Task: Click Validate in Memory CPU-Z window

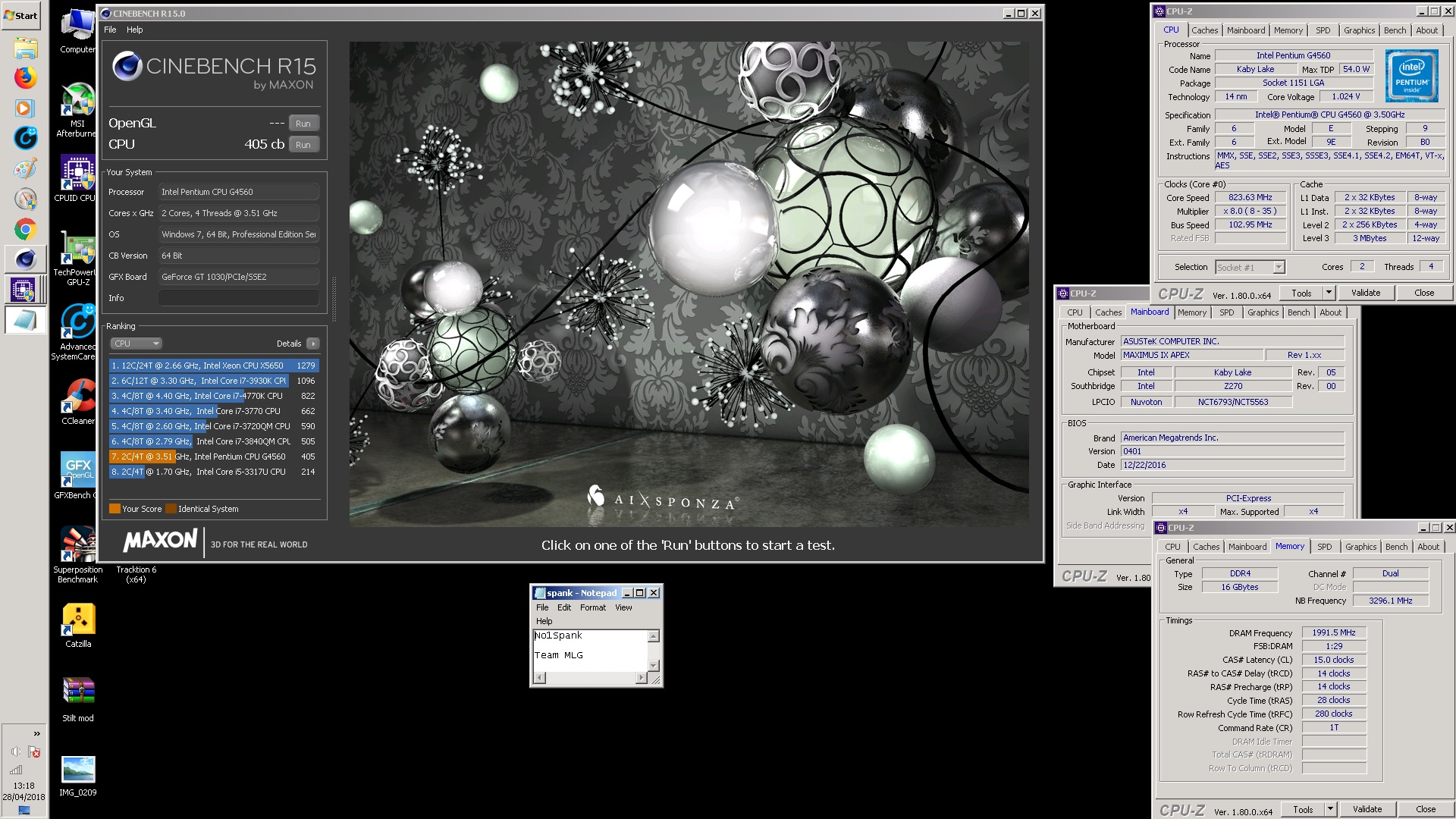Action: 1367,809
